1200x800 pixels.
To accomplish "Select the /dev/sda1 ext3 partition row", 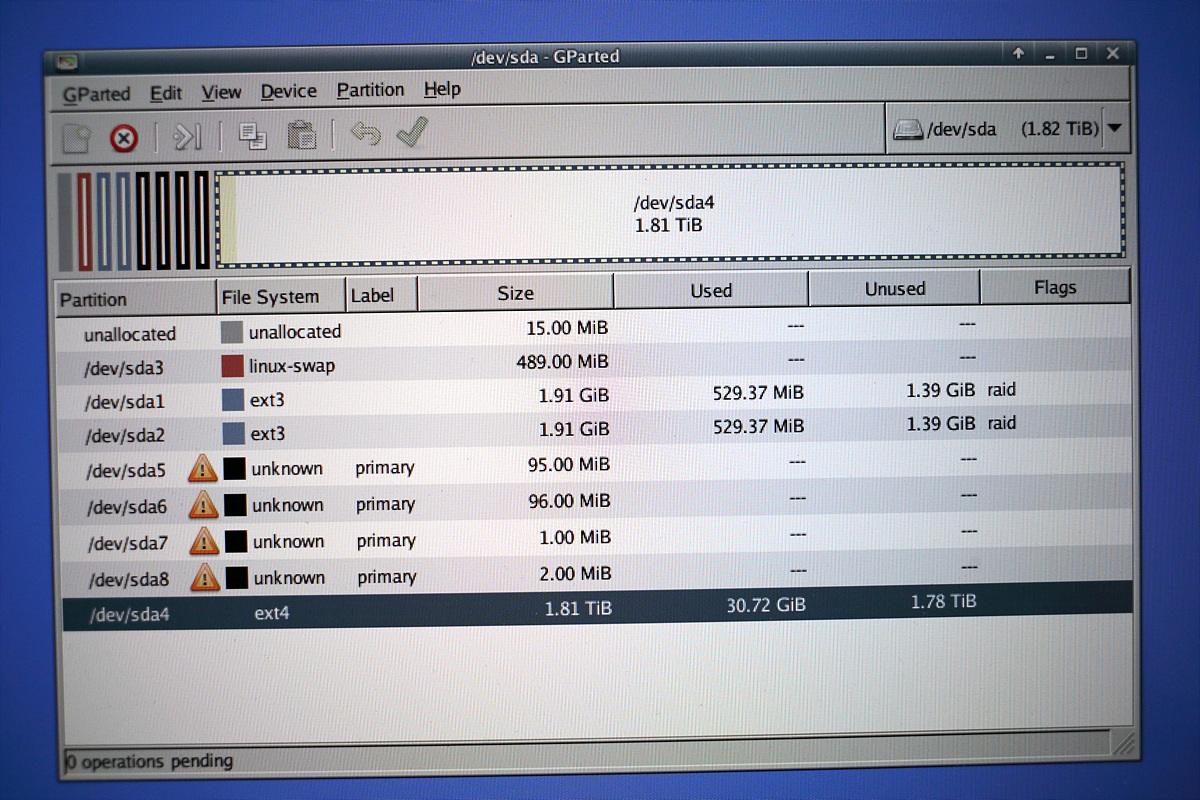I will 400,399.
